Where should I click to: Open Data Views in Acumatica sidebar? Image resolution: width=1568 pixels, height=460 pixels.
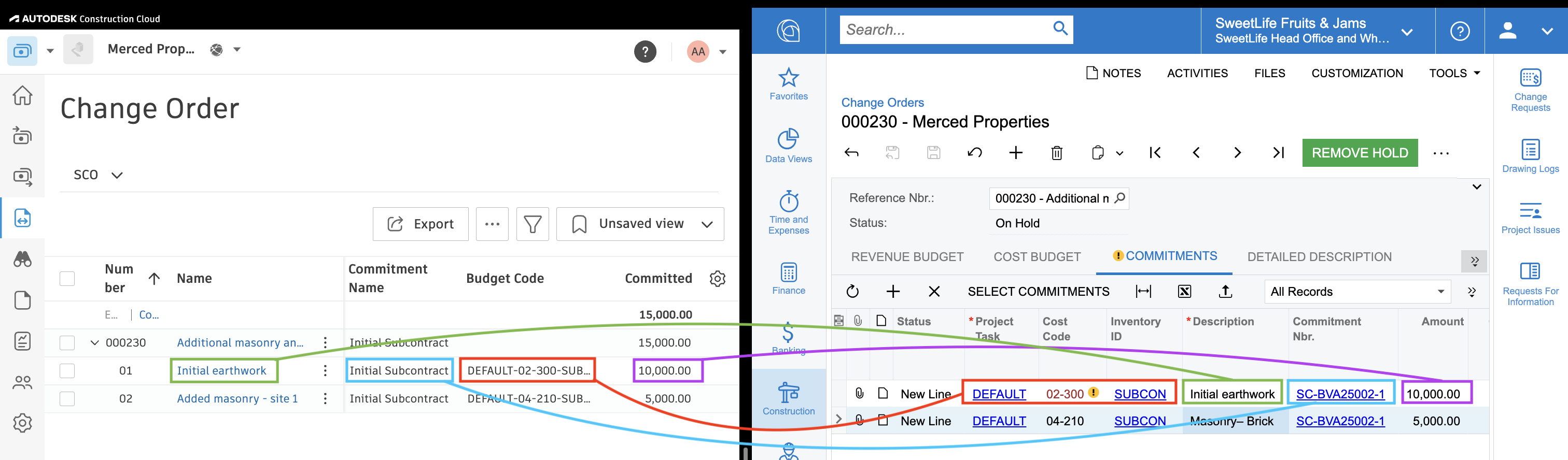click(x=789, y=146)
